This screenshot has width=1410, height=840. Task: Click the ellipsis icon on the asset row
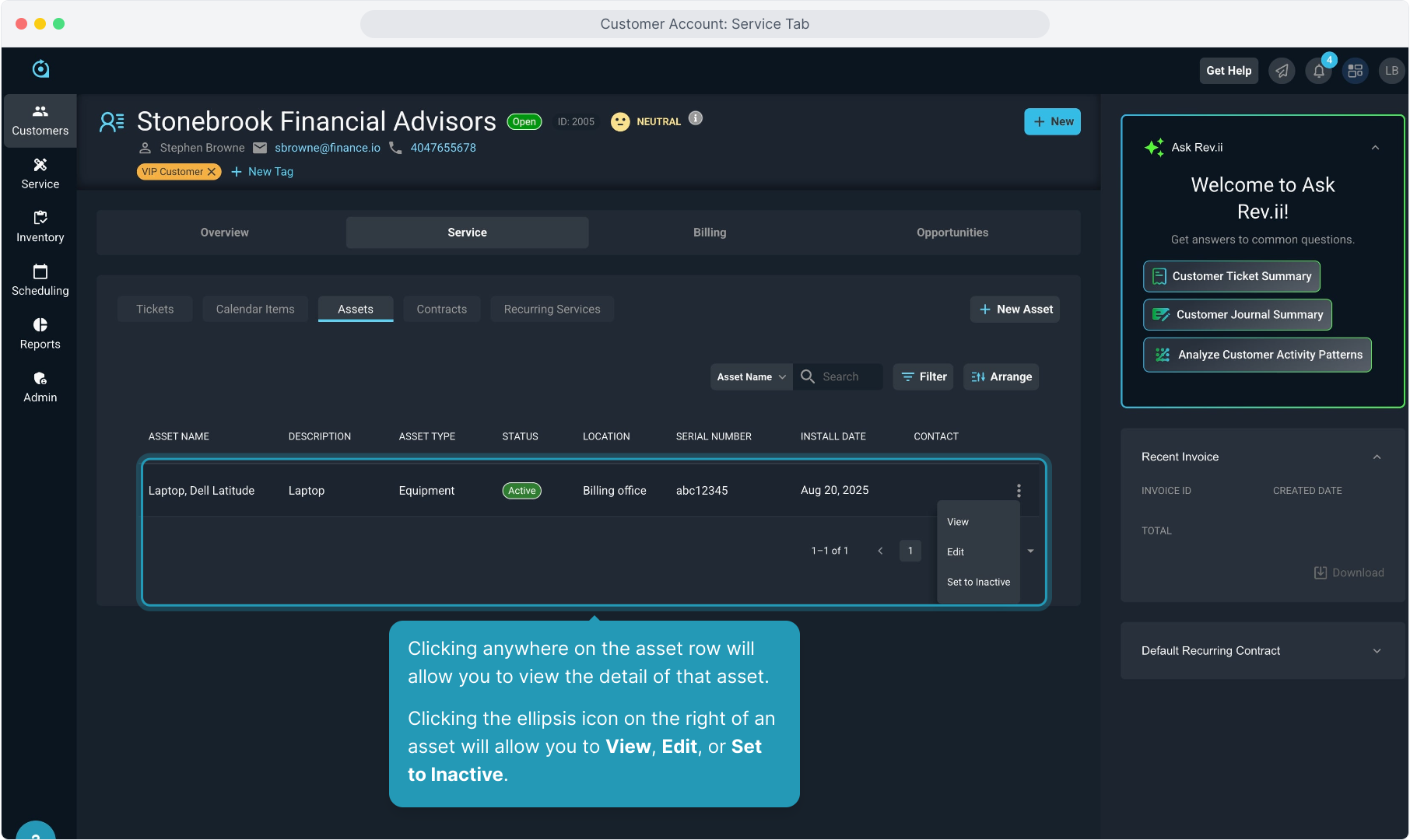coord(1019,491)
